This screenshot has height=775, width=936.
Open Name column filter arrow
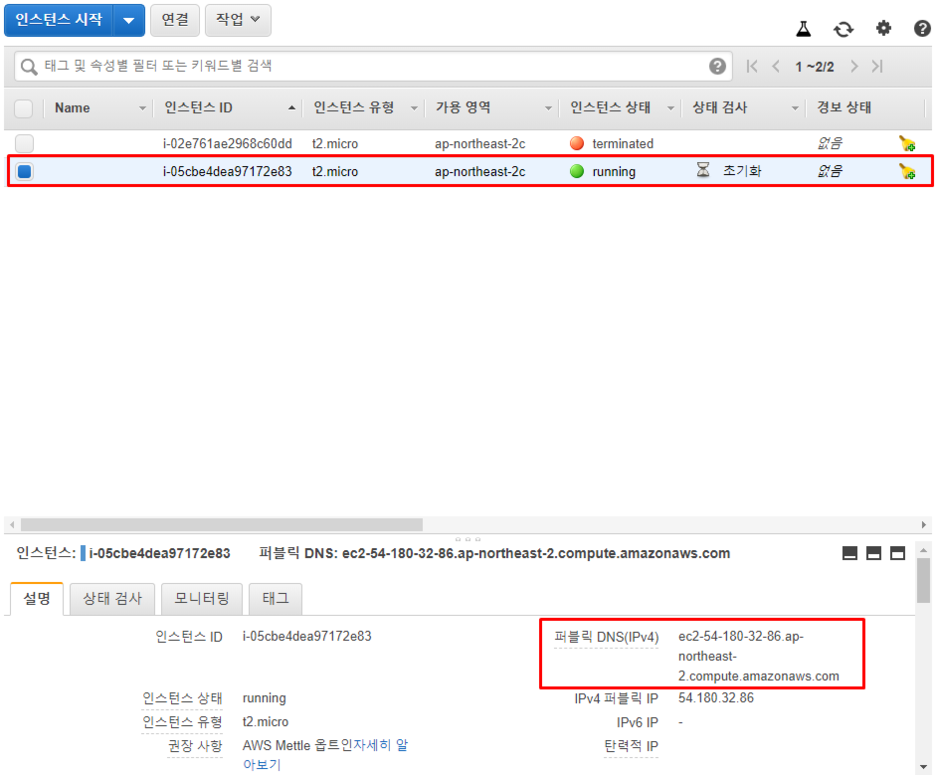pos(142,108)
